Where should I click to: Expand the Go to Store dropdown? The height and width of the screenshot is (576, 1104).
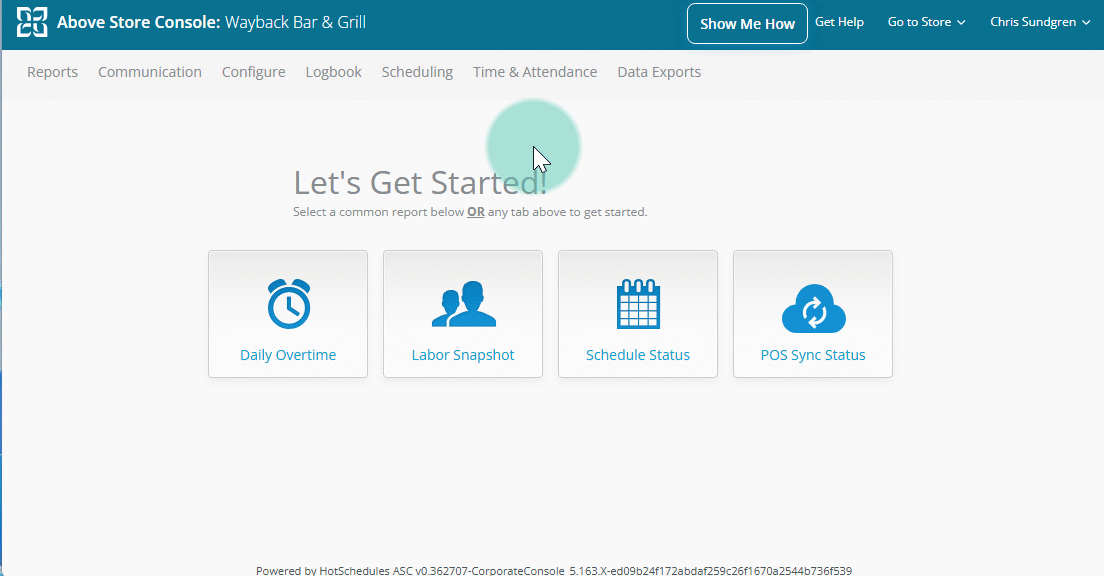click(926, 22)
